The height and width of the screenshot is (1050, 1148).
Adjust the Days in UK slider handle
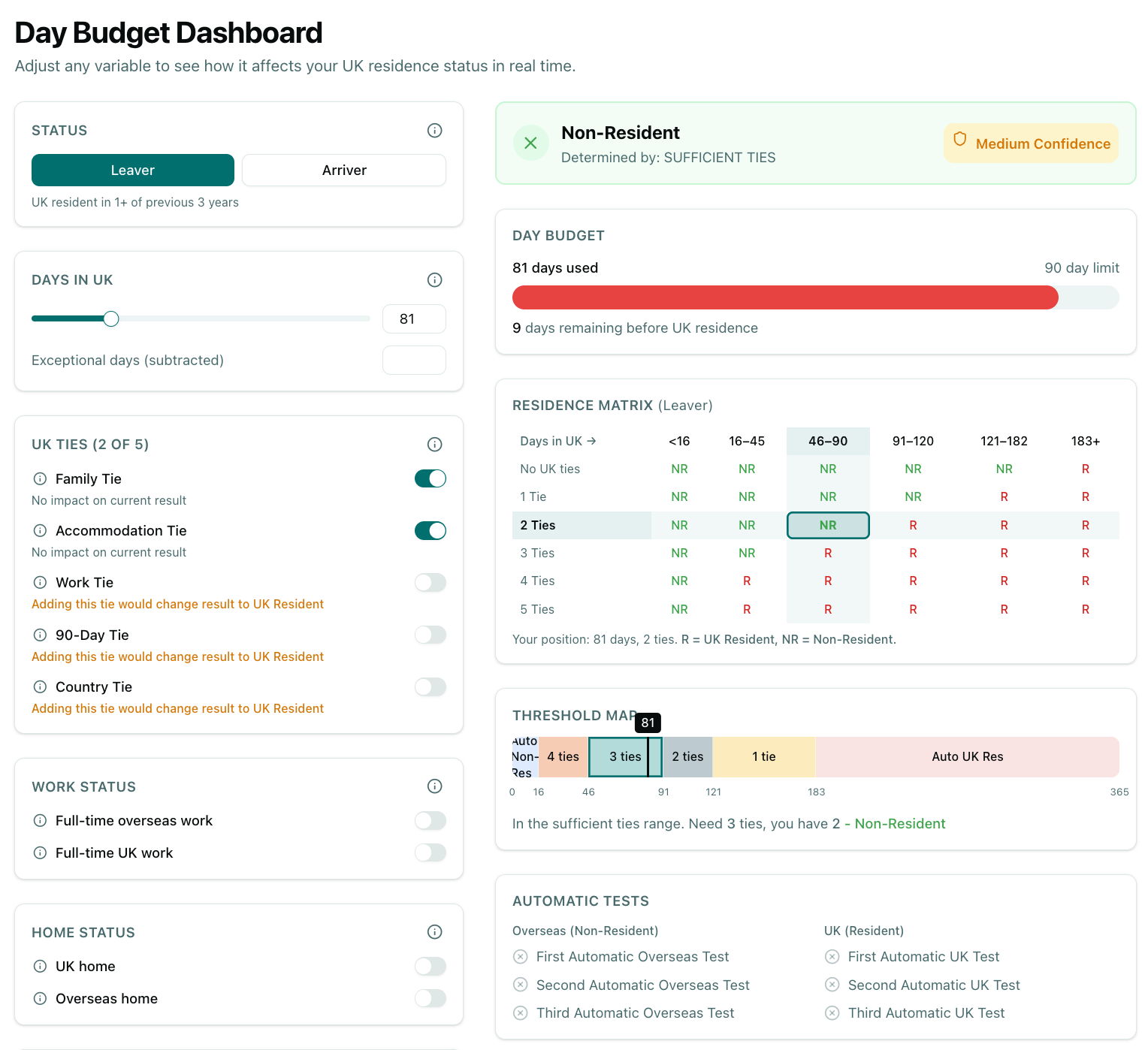110,318
